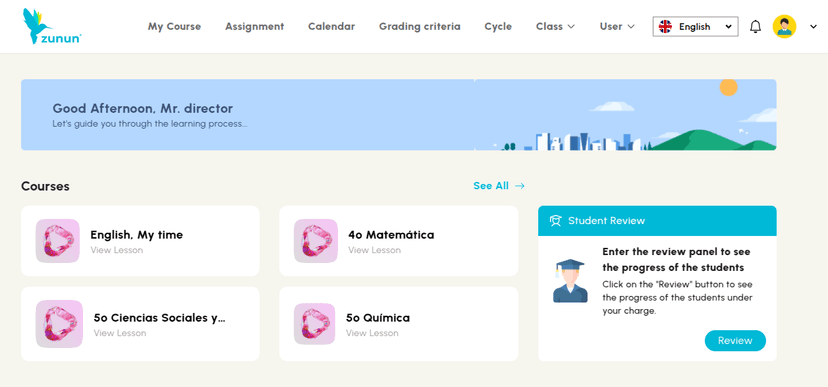This screenshot has width=828, height=387.
Task: Click the 4o Matemática course title
Action: [391, 235]
